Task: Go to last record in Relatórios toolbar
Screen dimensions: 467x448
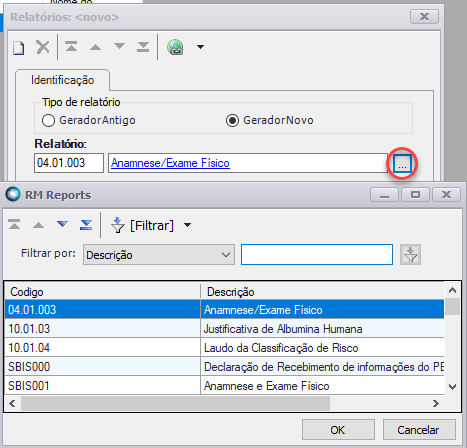Action: (x=143, y=47)
